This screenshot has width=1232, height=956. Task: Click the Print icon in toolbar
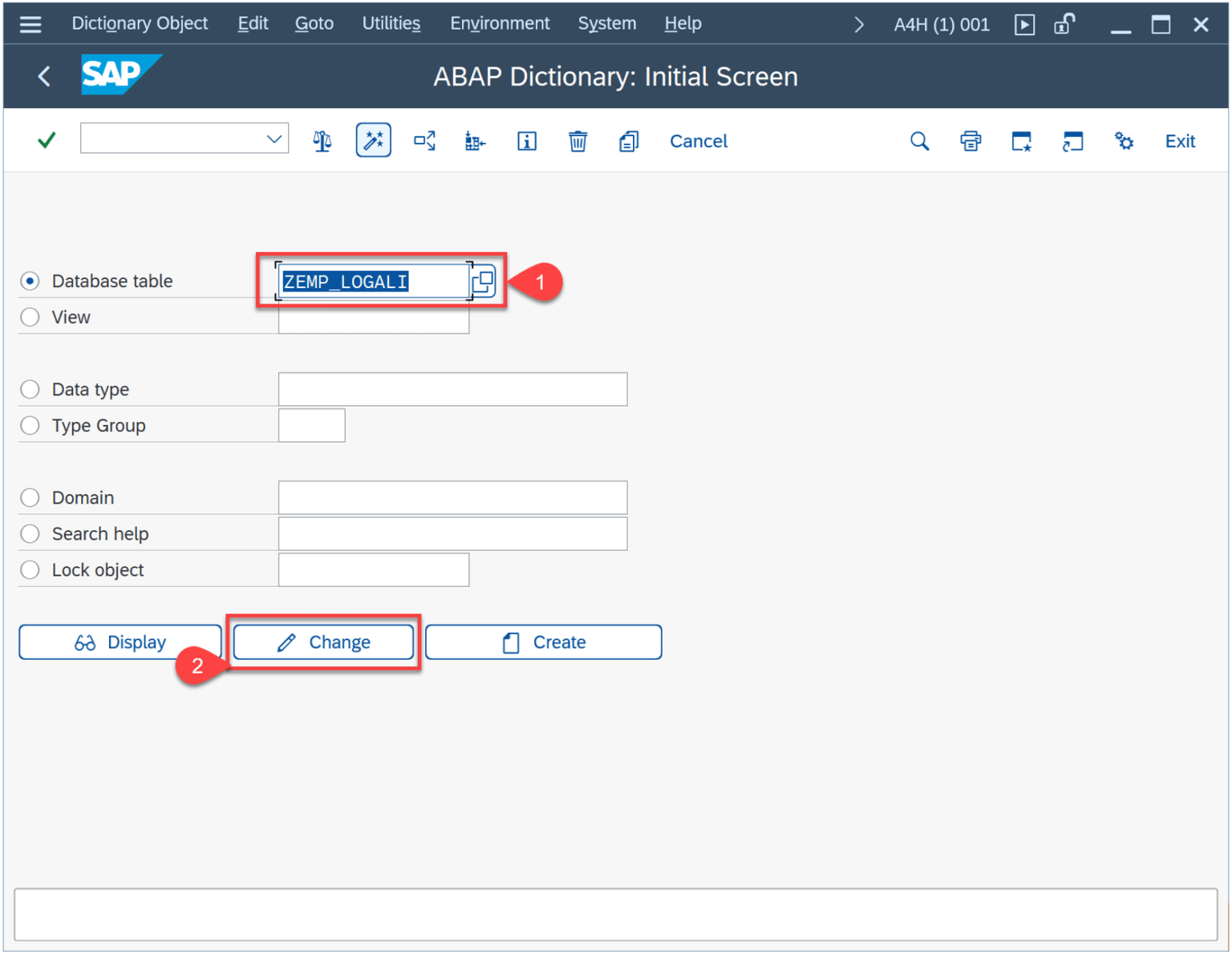click(x=971, y=141)
